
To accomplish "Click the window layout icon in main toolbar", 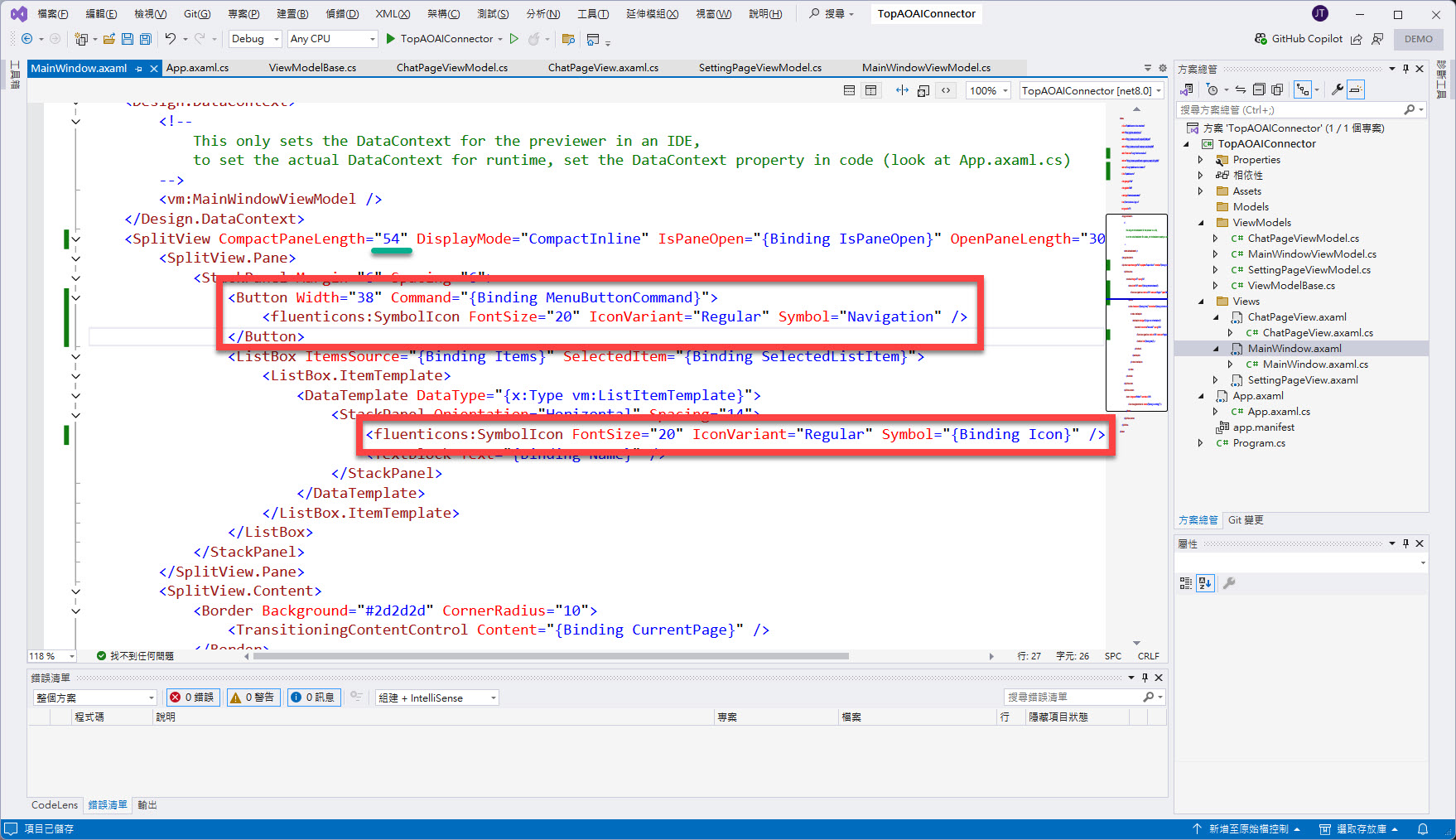I will tap(593, 39).
